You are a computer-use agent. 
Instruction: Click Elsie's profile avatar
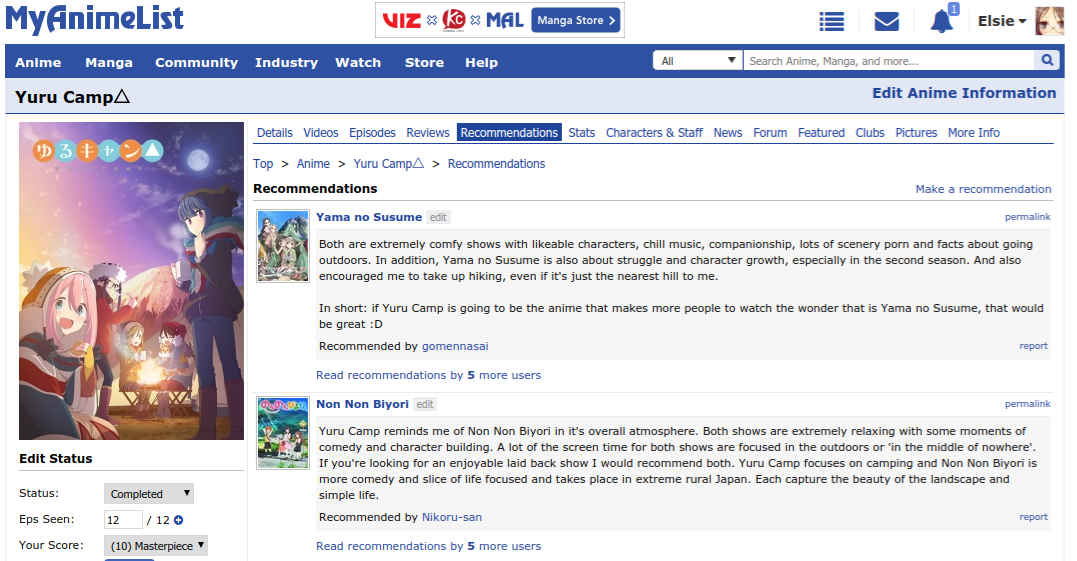1049,21
